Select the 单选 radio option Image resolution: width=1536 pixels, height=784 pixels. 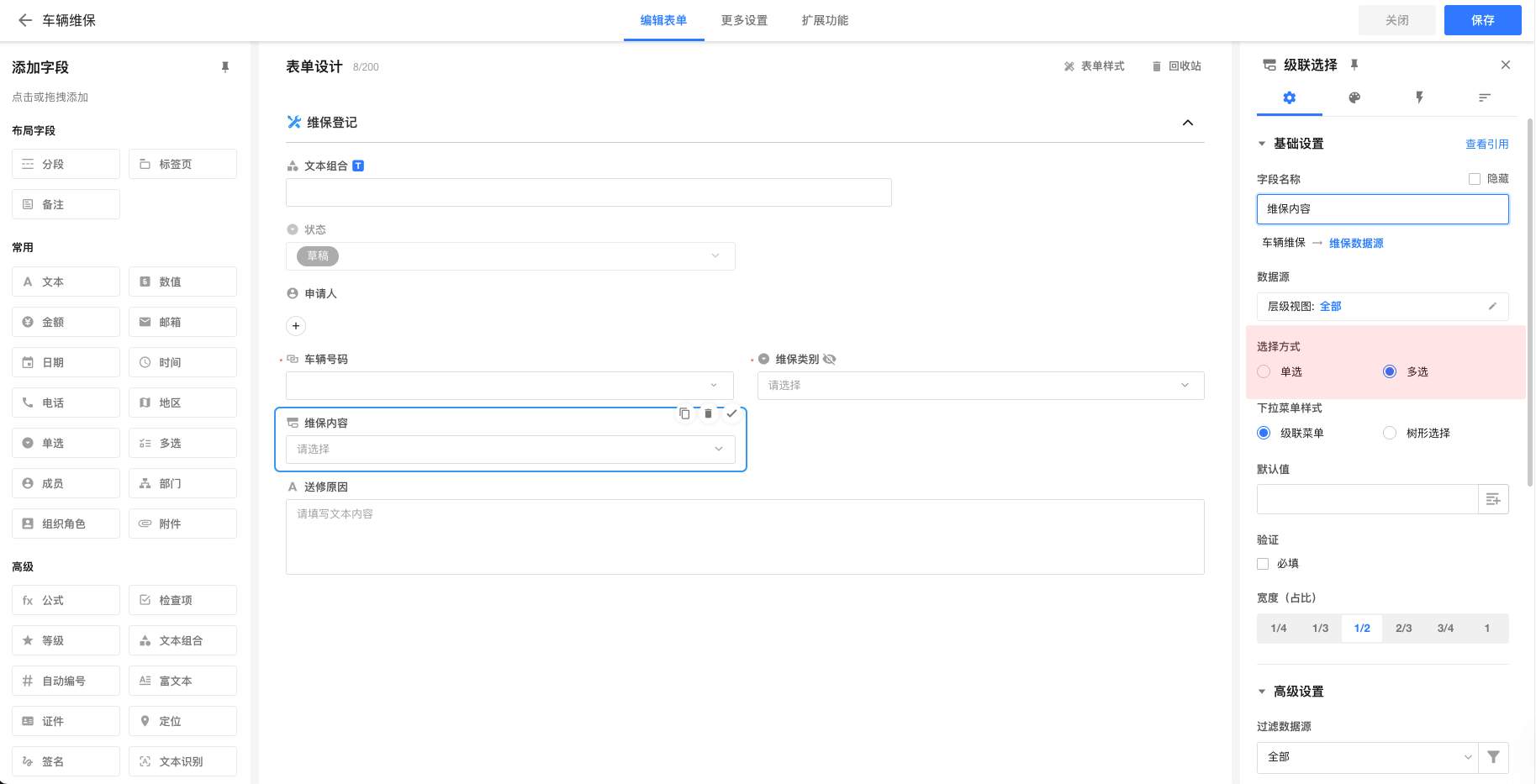(1264, 371)
